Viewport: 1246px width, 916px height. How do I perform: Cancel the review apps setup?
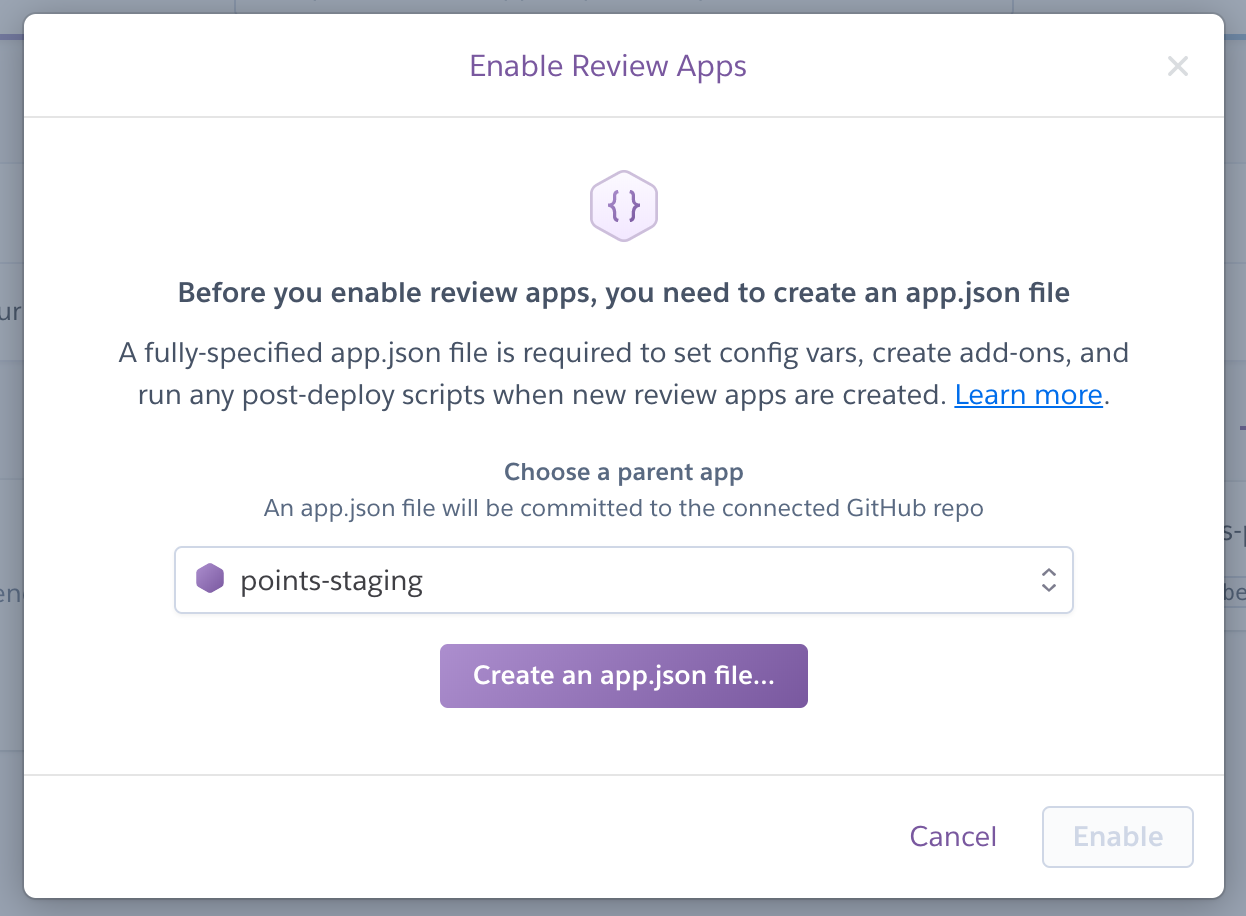tap(953, 837)
